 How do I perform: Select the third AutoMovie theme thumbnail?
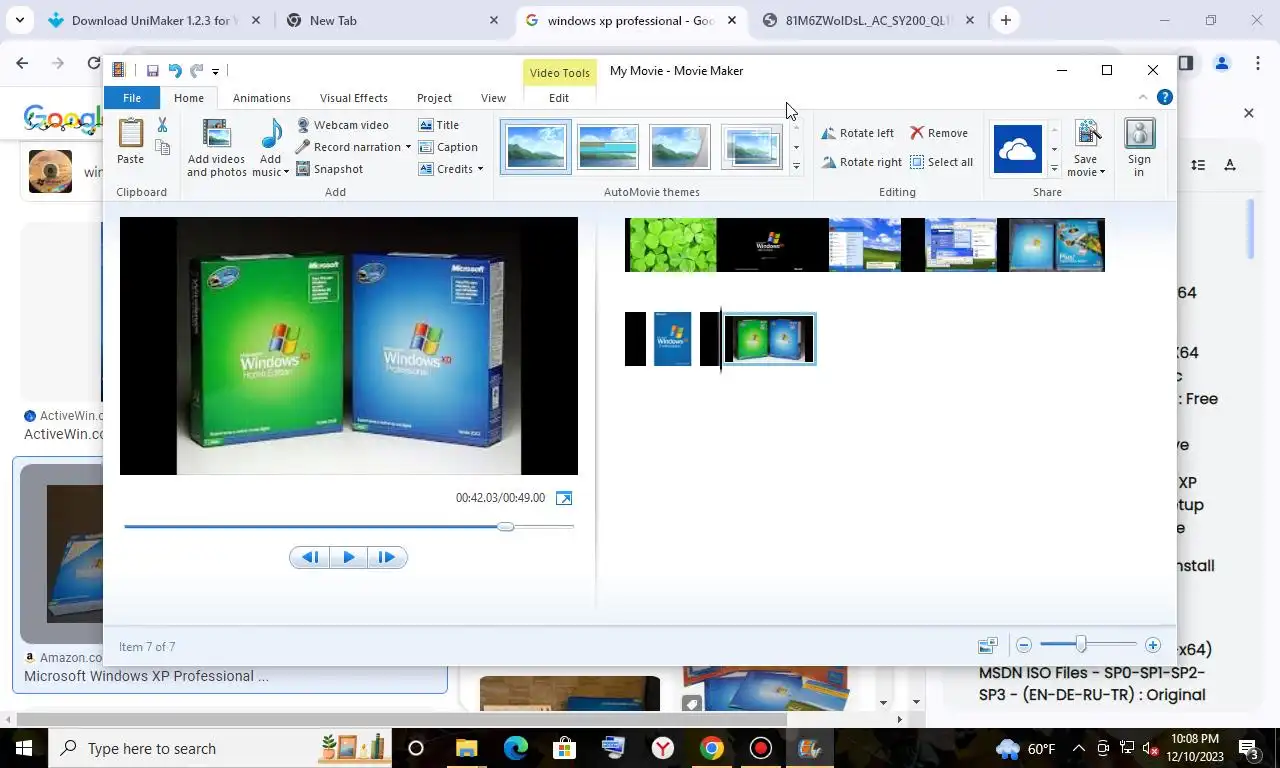pyautogui.click(x=680, y=147)
